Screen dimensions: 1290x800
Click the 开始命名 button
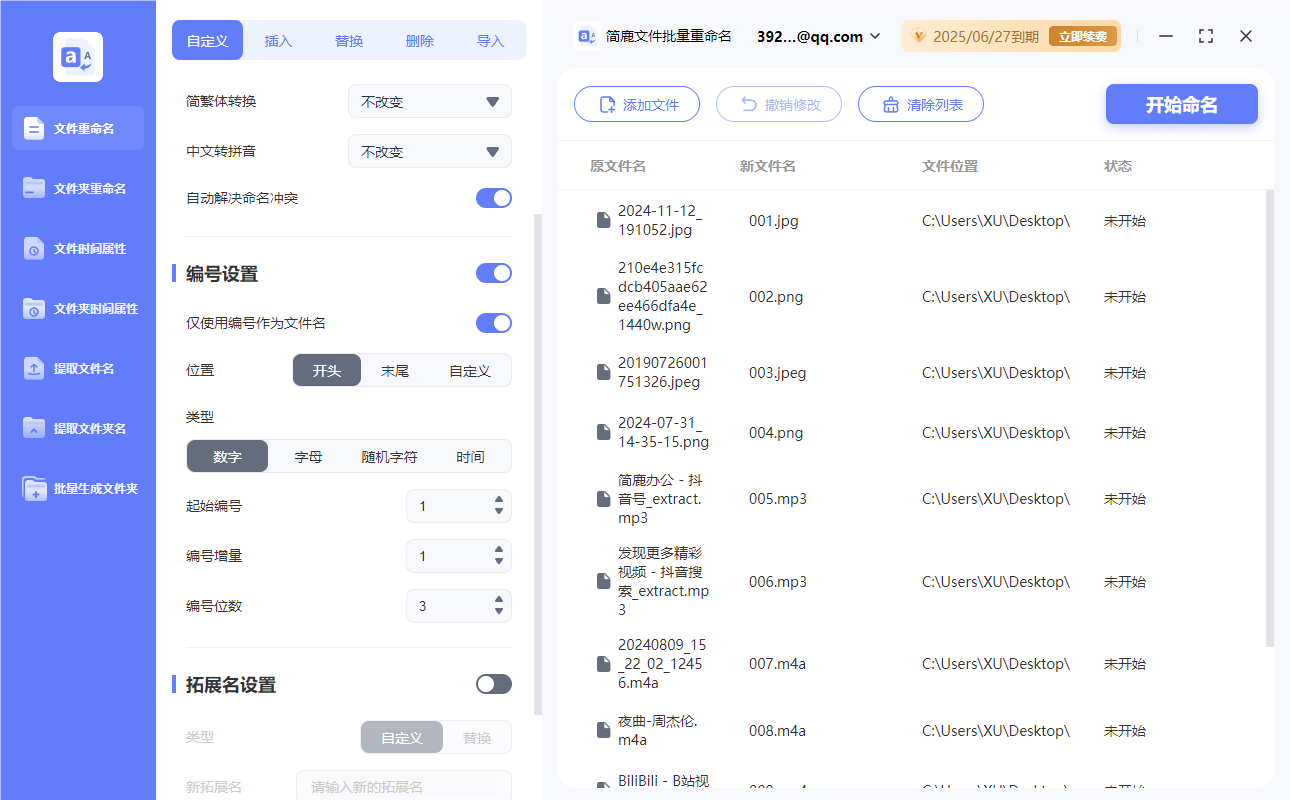(1181, 104)
